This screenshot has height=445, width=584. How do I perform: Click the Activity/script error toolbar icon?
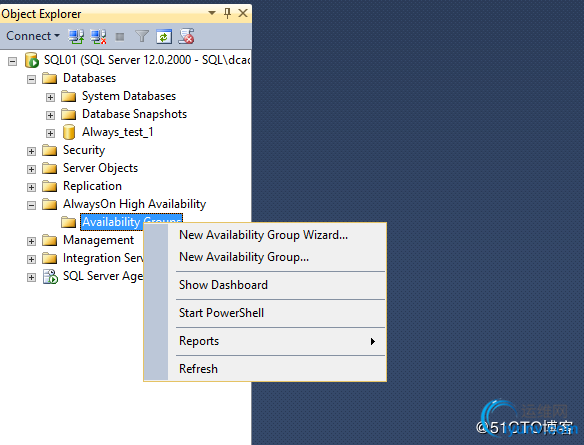tap(186, 36)
